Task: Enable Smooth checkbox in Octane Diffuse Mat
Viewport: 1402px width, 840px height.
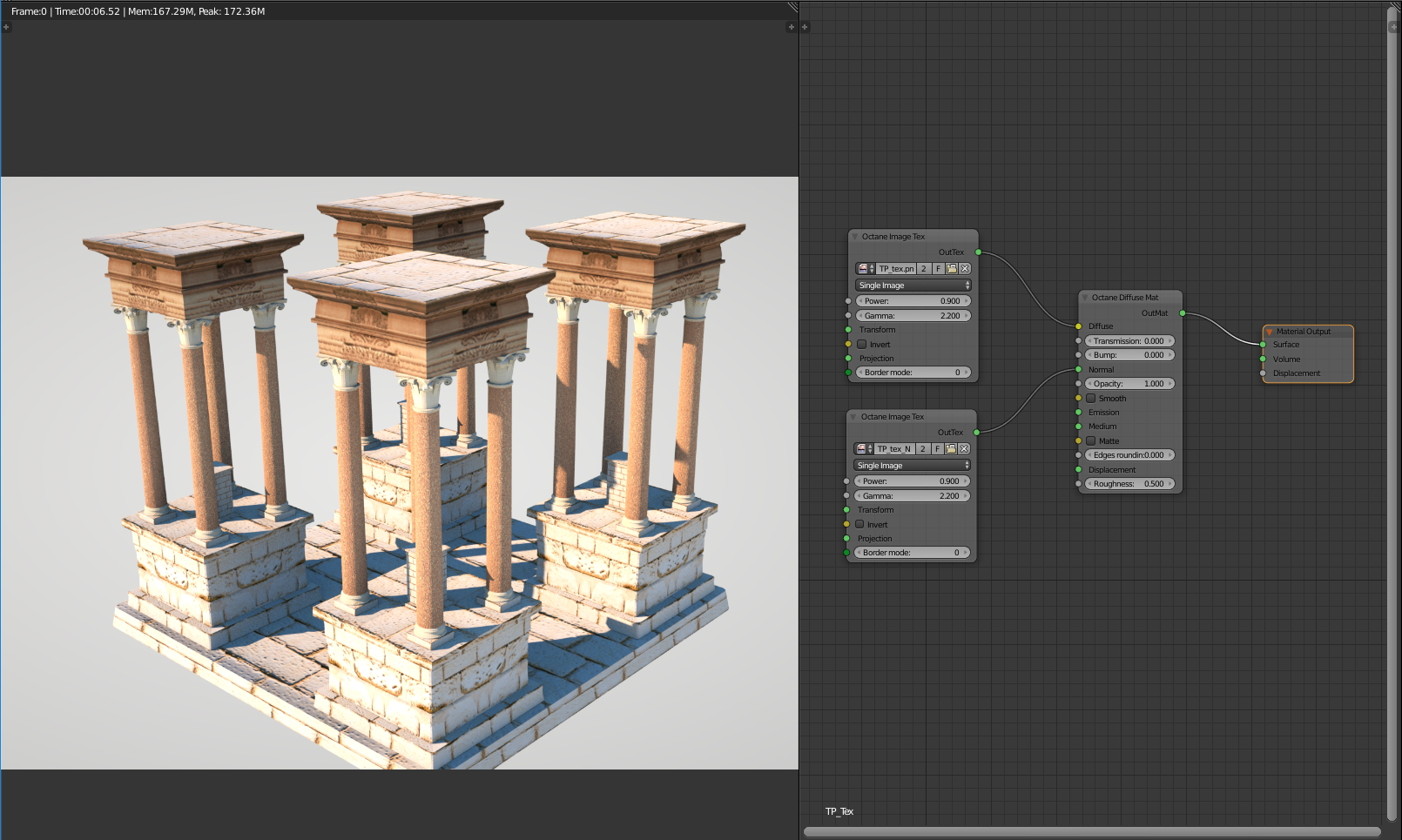Action: [1090, 399]
